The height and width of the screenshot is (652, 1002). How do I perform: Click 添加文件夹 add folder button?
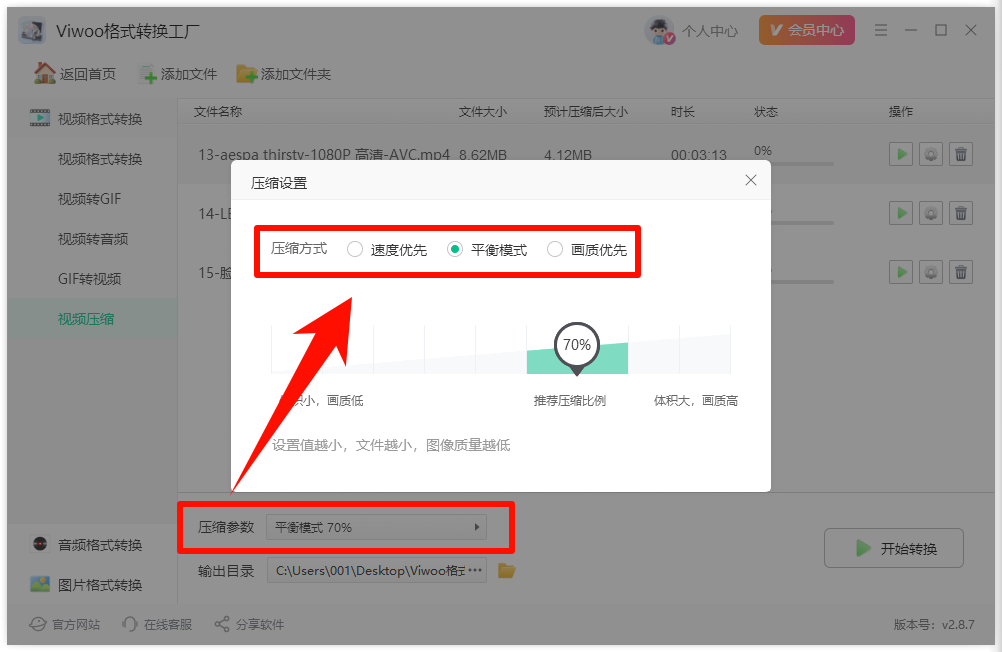(284, 74)
